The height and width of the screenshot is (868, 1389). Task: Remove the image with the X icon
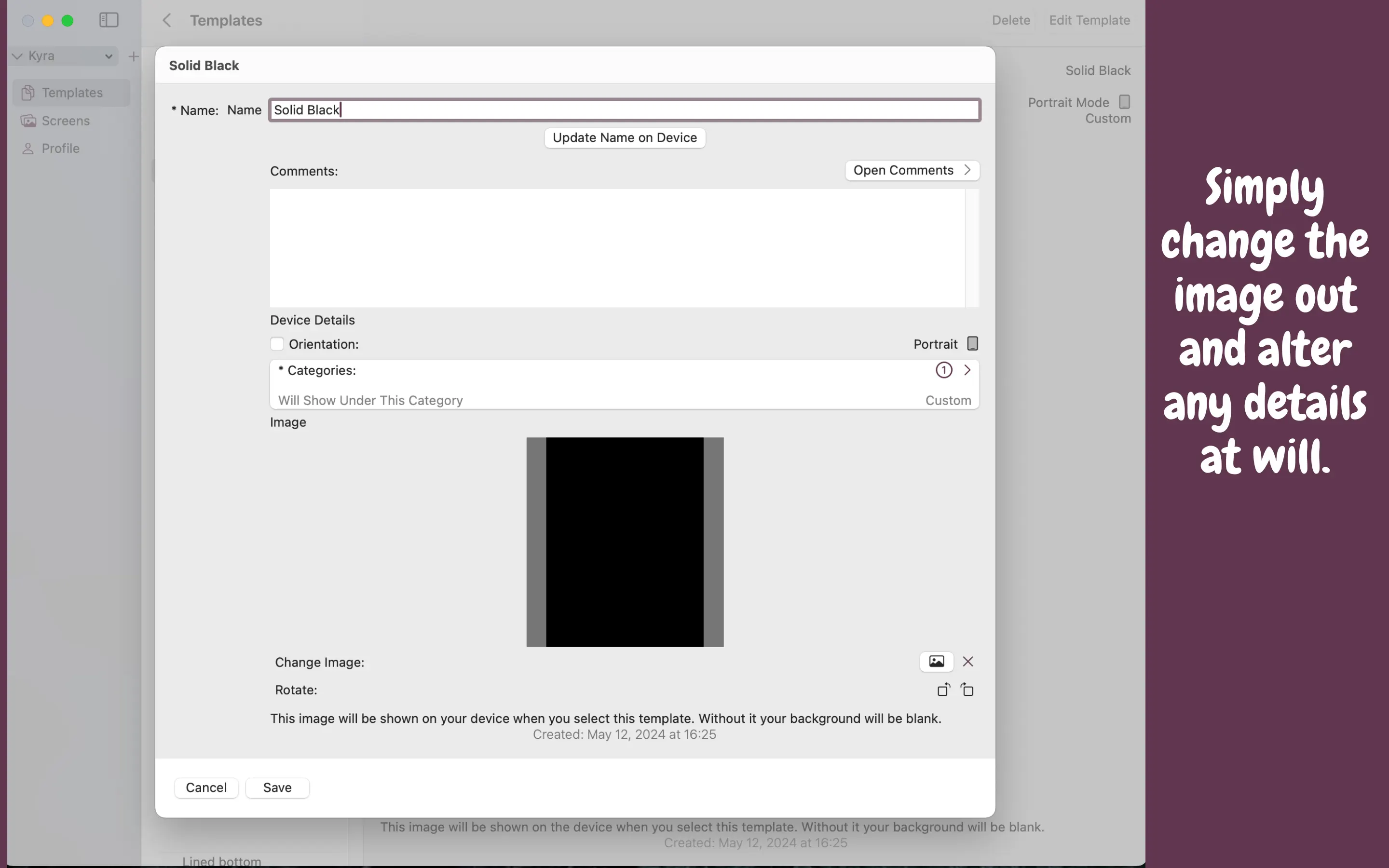point(967,661)
